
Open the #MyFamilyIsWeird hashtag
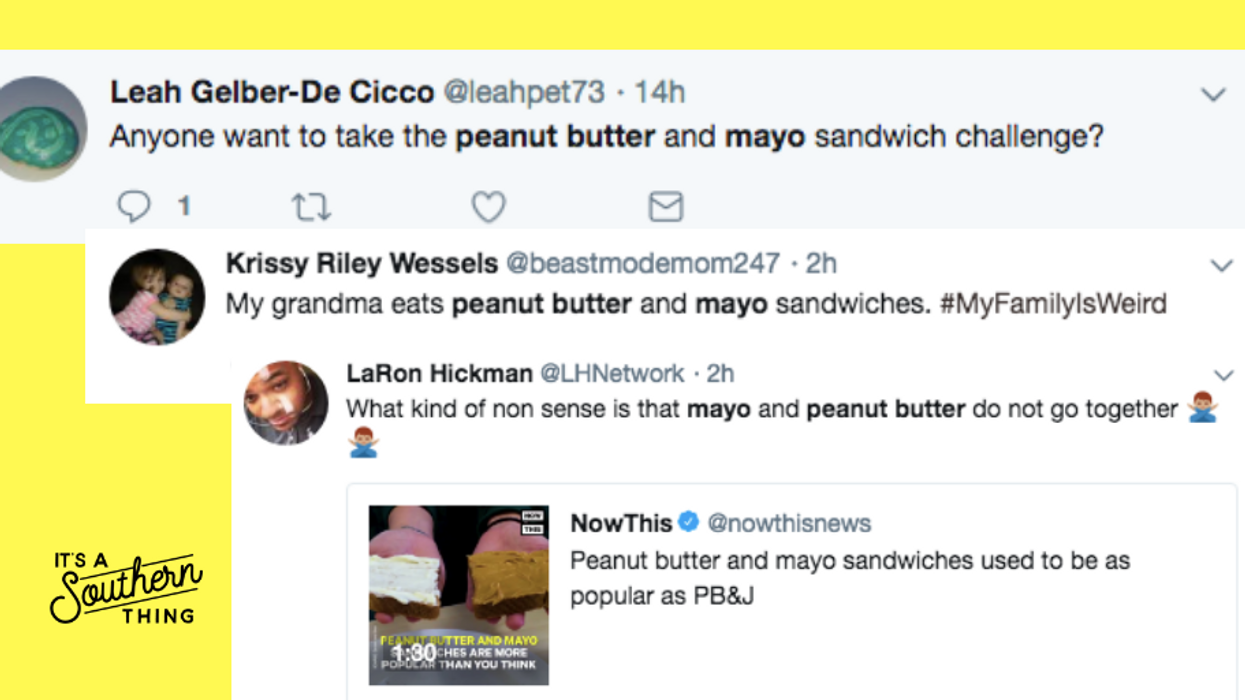1053,303
